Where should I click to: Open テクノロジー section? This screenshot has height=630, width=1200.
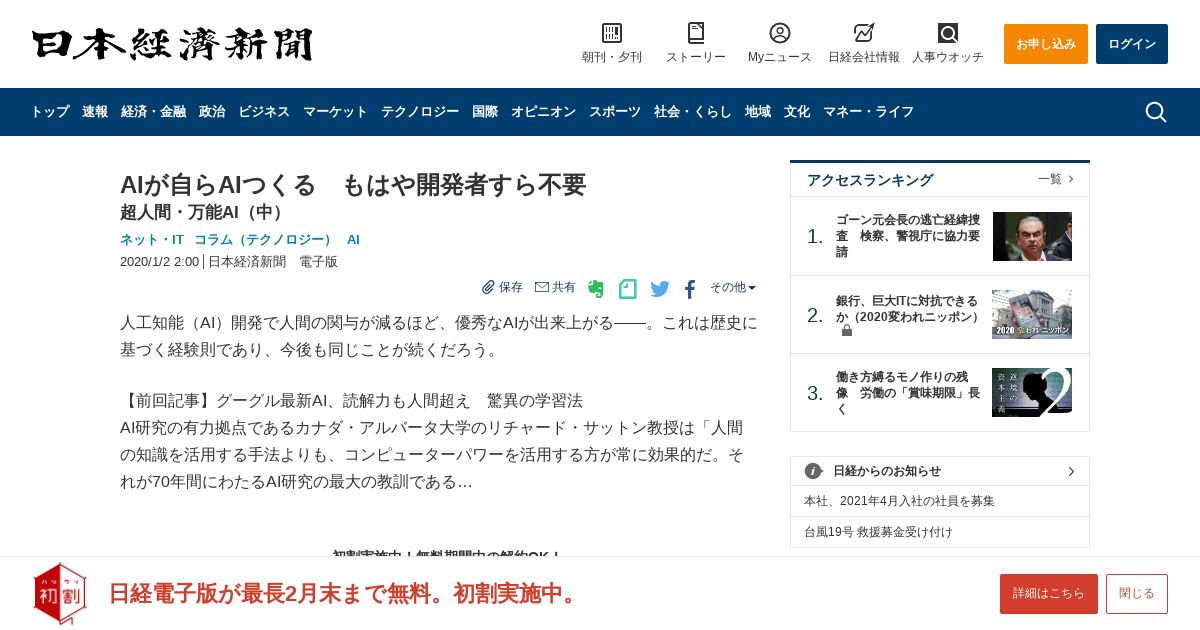(420, 112)
